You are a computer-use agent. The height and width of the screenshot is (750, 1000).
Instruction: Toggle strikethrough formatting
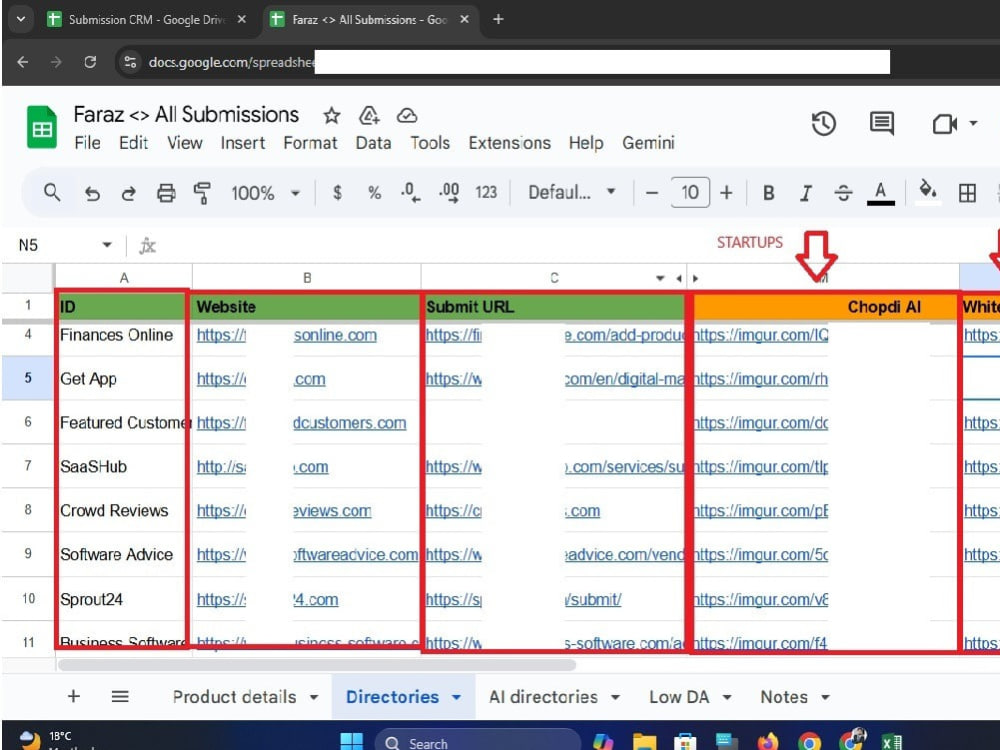(x=843, y=193)
